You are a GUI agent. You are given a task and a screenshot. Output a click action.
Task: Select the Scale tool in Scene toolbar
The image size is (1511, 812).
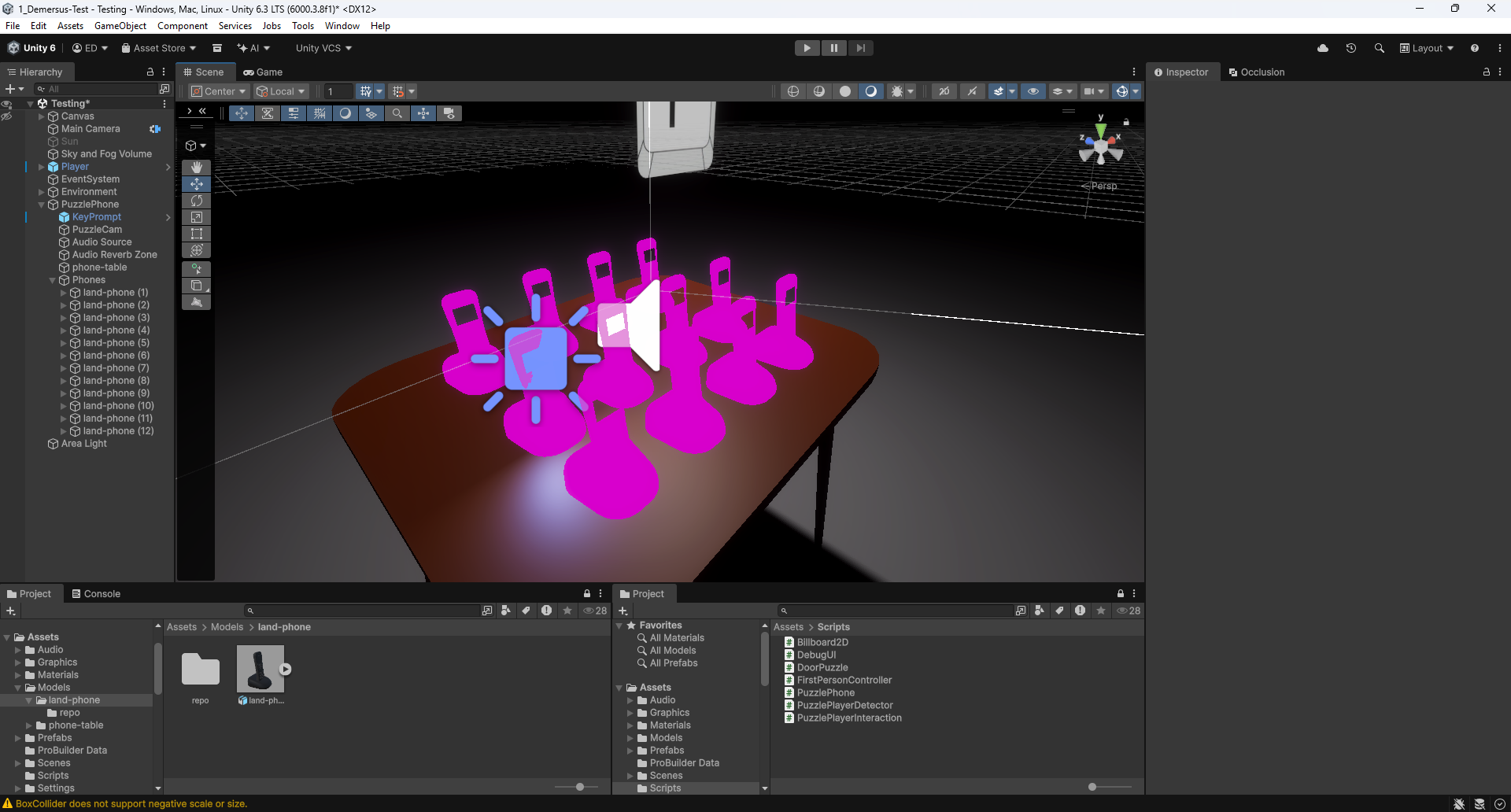tap(196, 217)
